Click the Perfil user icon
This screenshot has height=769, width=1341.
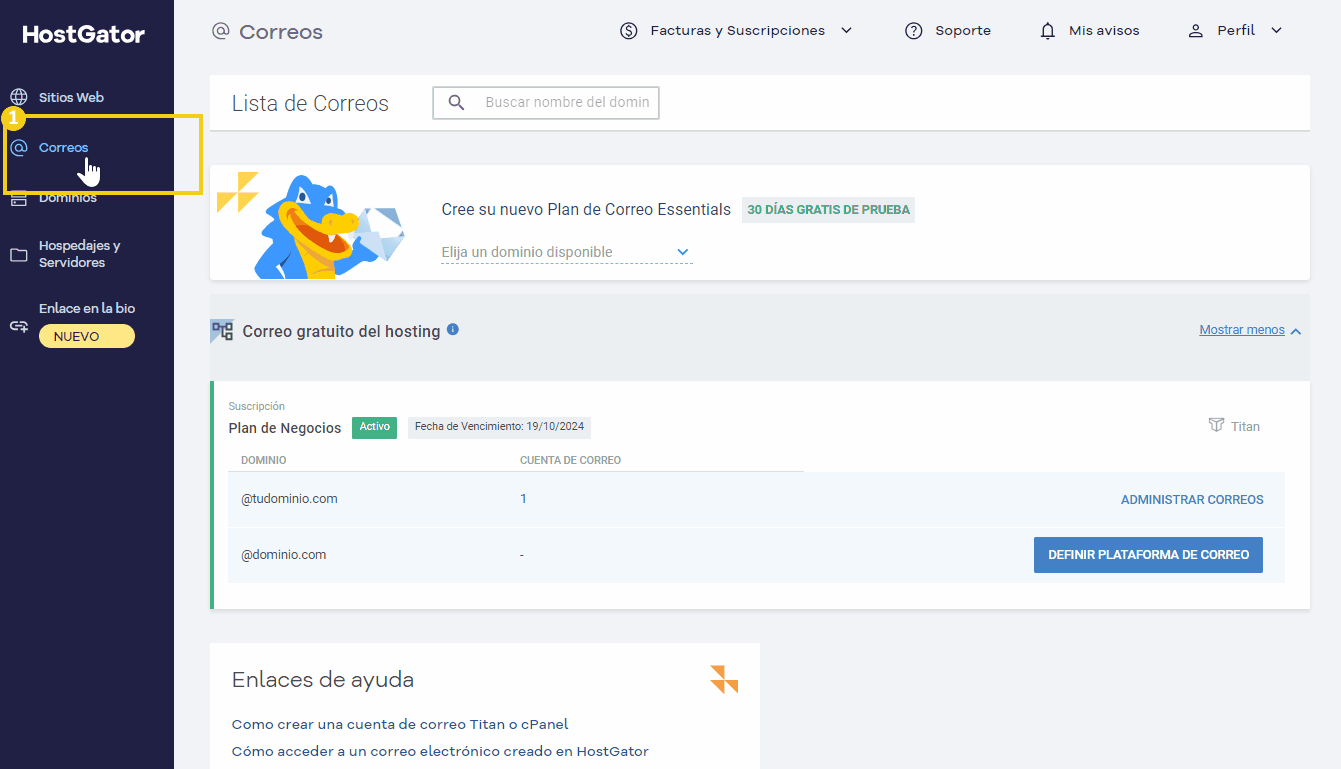pyautogui.click(x=1195, y=31)
